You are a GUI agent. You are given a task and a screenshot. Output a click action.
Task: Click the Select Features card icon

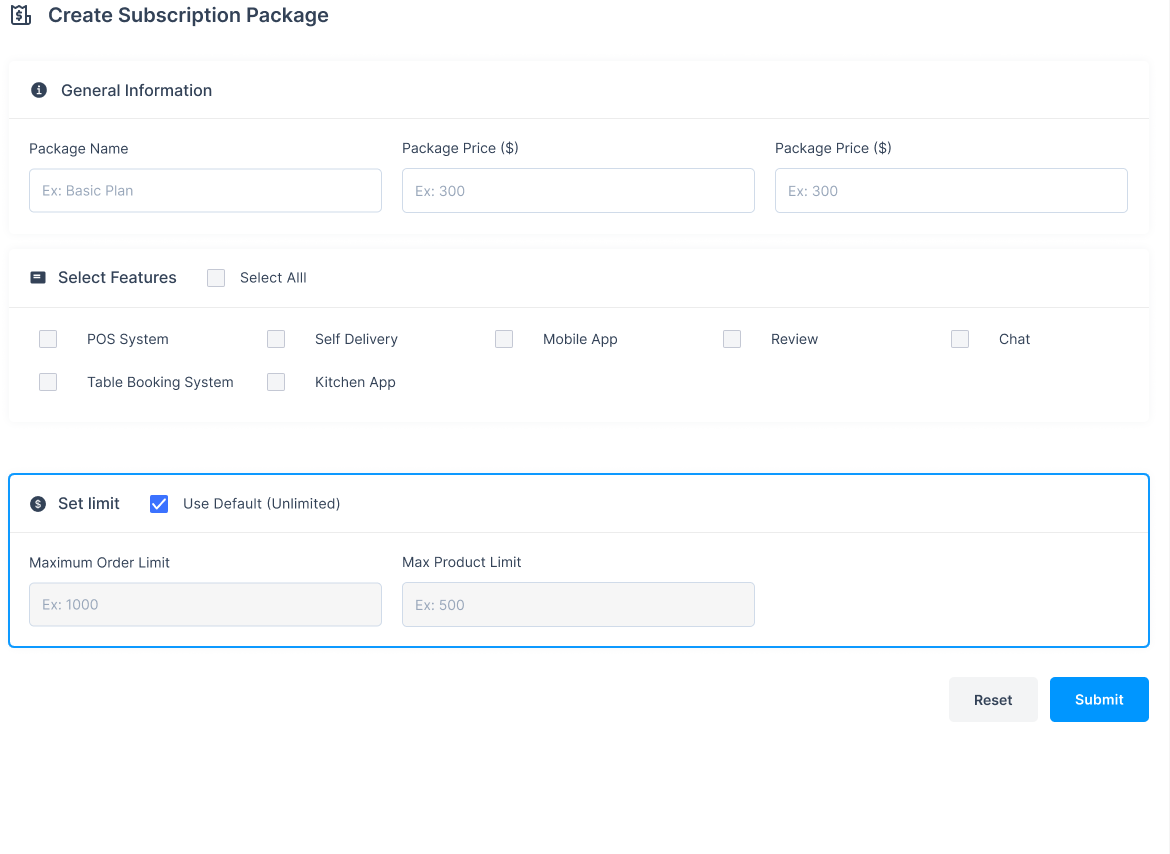click(38, 278)
